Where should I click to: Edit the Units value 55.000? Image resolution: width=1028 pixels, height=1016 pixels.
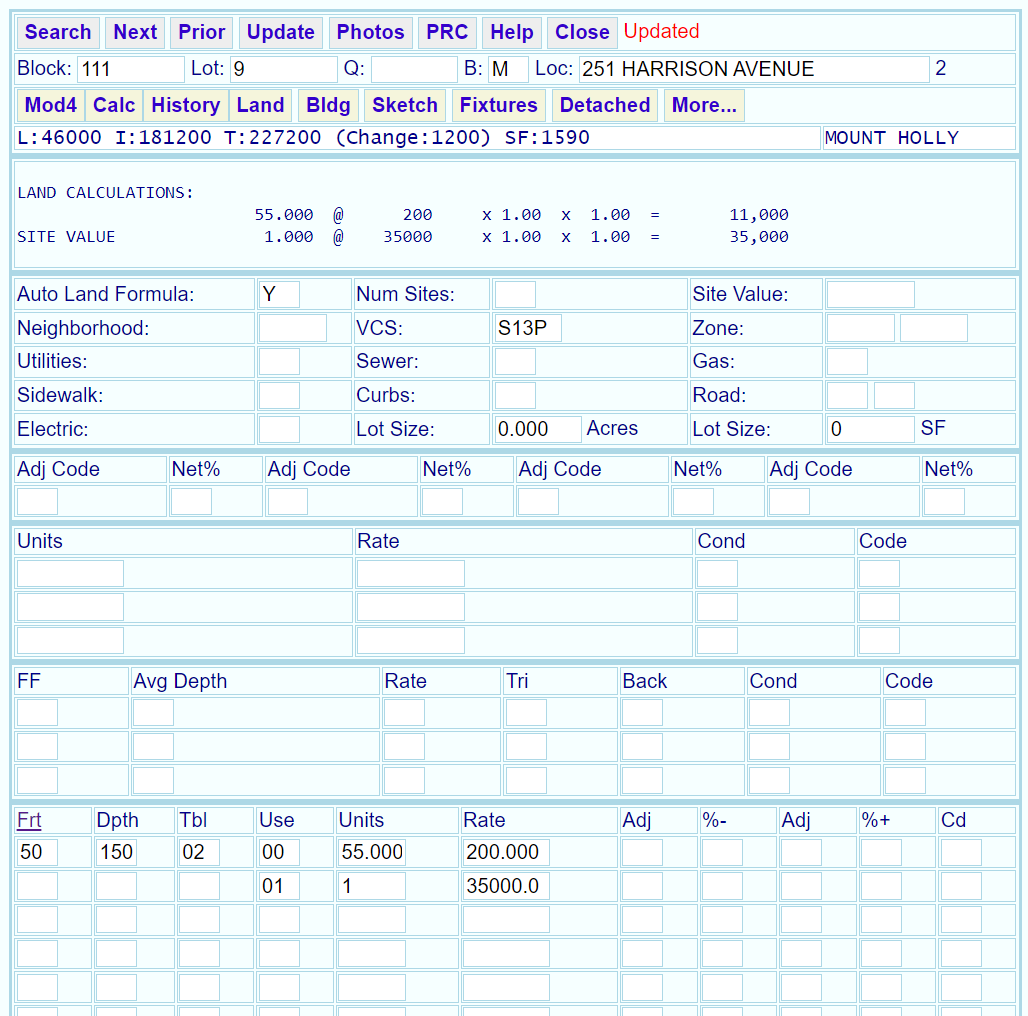point(372,852)
